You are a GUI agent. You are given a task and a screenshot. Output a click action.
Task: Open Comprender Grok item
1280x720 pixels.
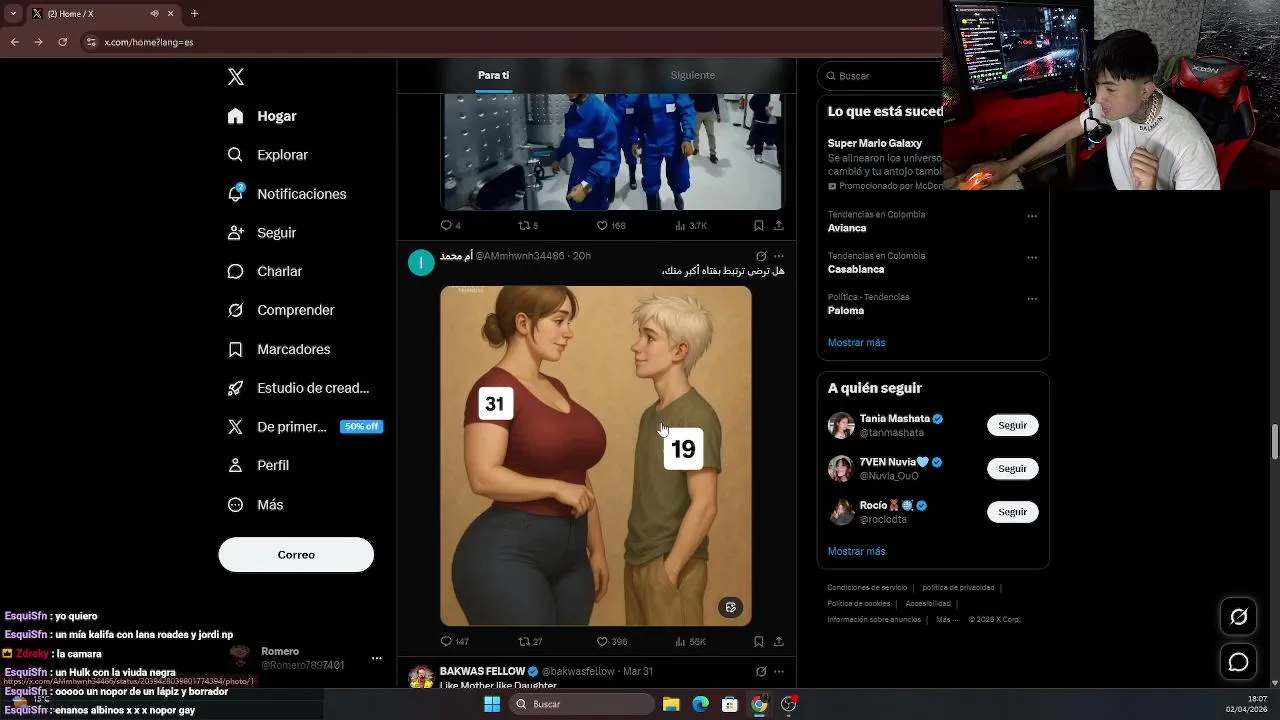coord(280,310)
